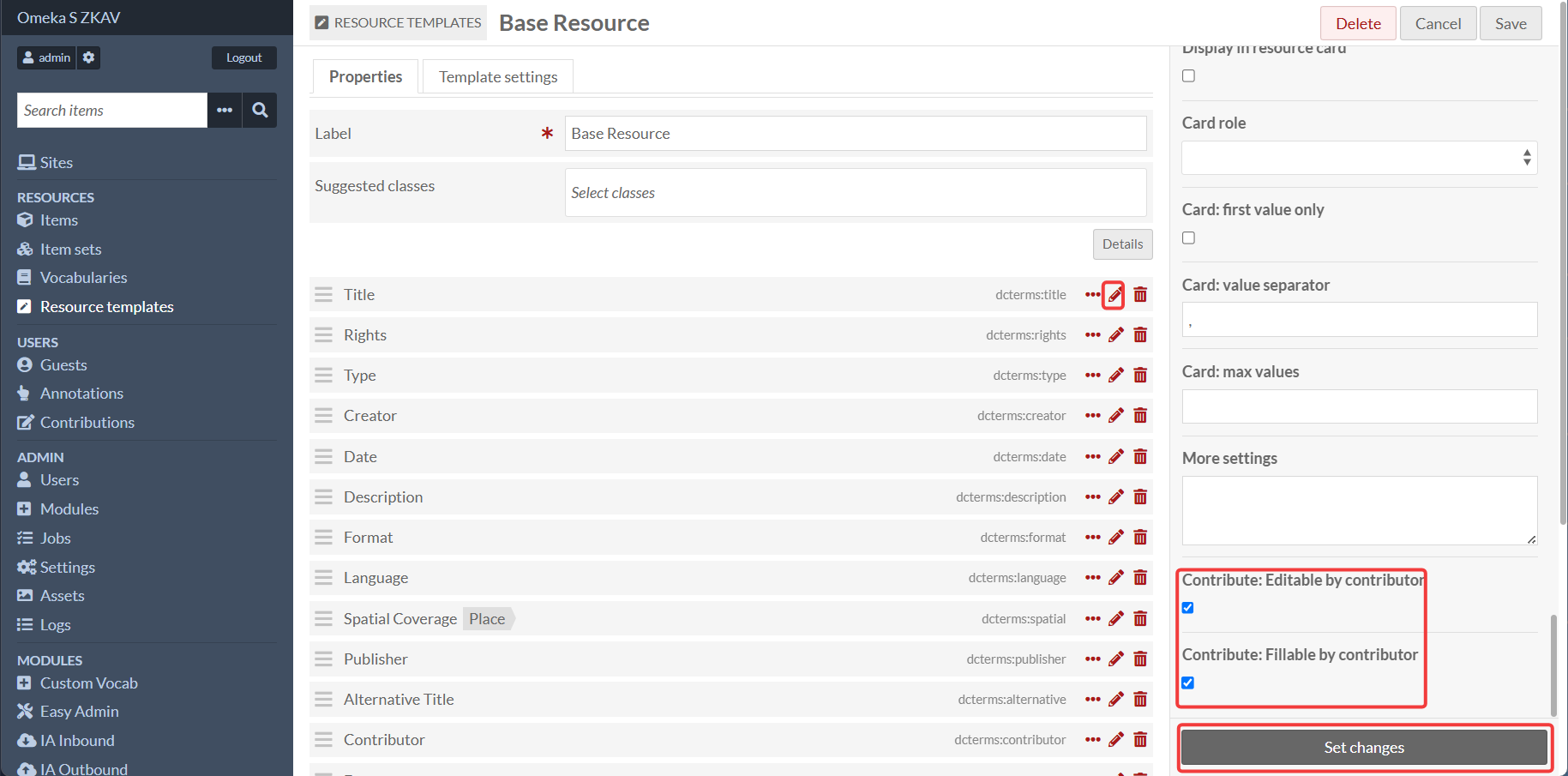Click the Search items field
Image resolution: width=1568 pixels, height=776 pixels.
click(112, 111)
